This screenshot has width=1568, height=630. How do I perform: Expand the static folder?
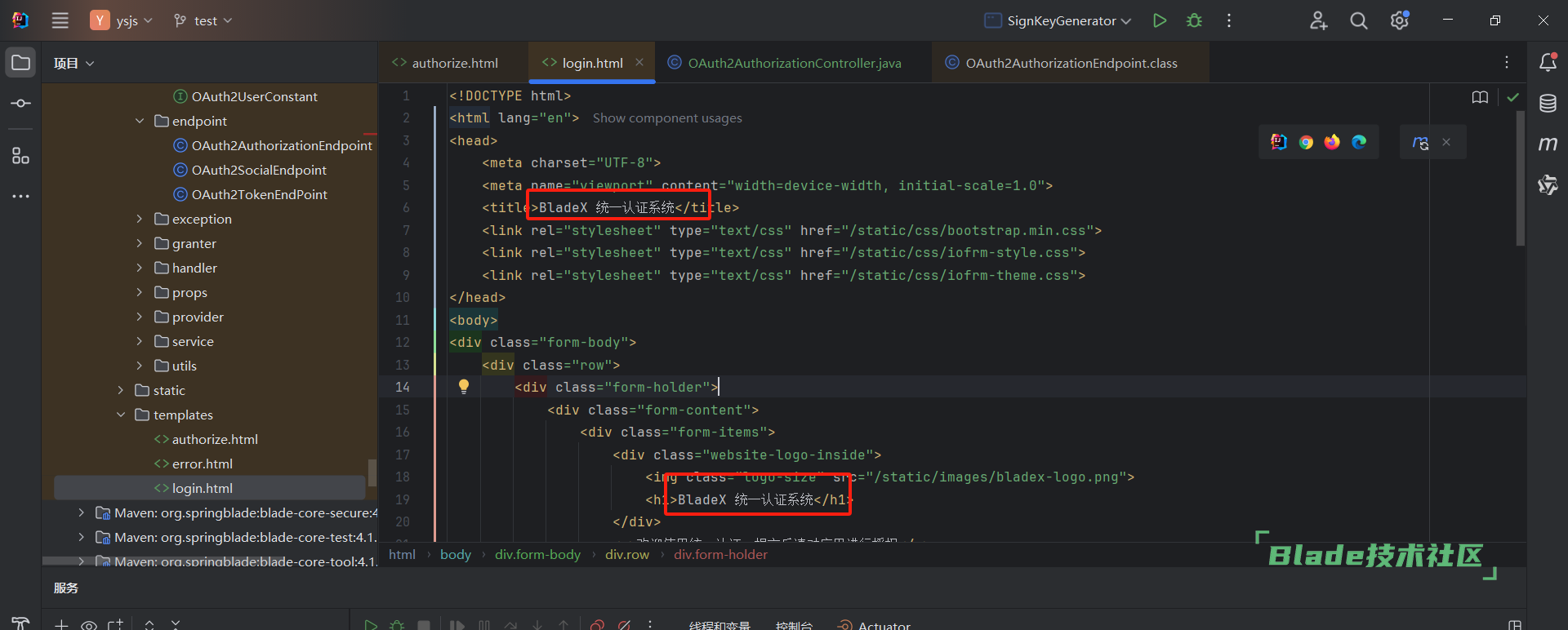121,390
